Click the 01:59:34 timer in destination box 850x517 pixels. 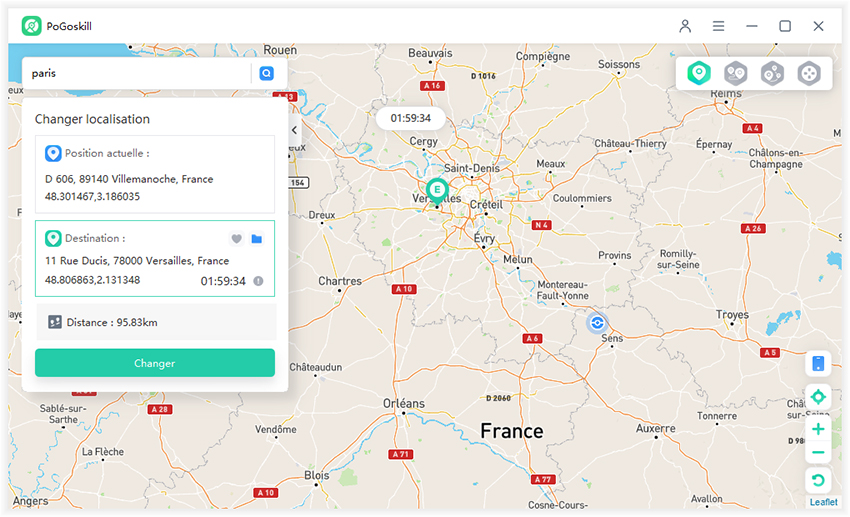point(223,281)
